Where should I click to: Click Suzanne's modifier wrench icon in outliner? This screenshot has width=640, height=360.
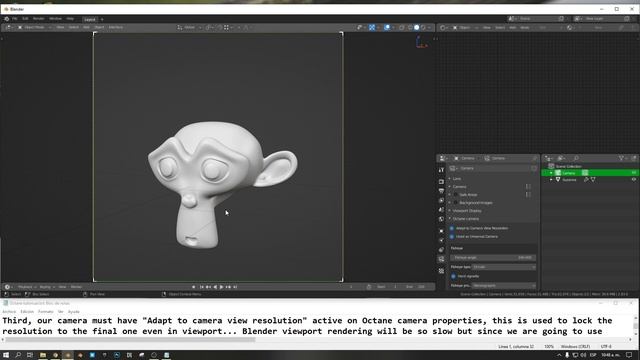click(586, 180)
